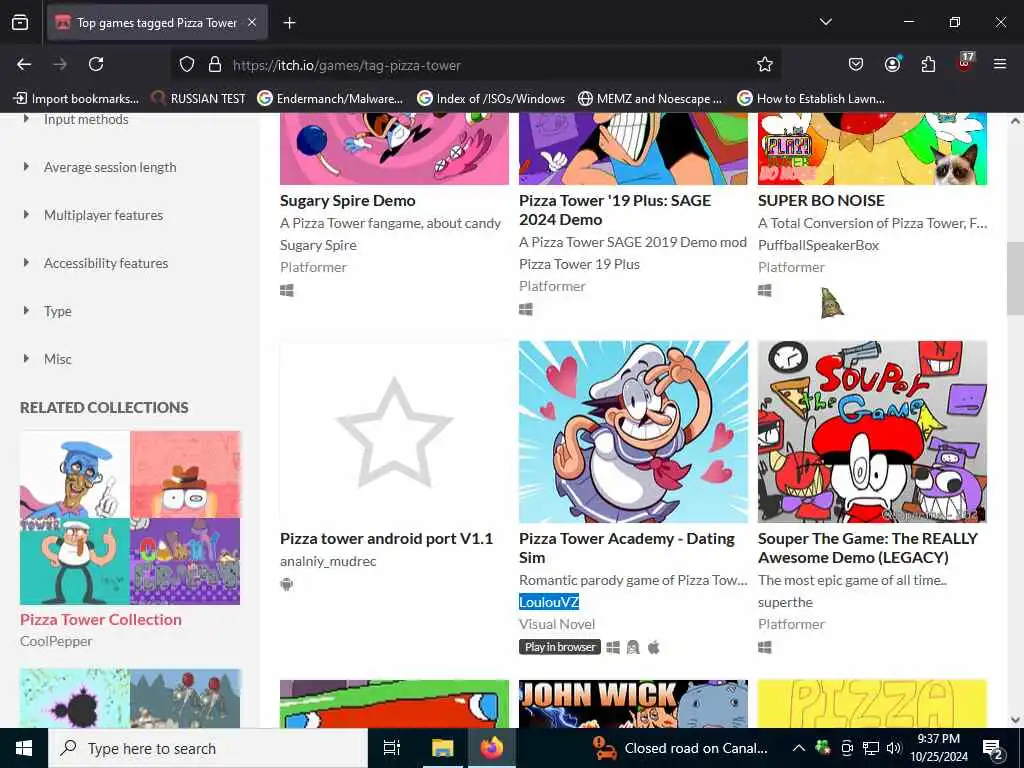Show hidden tray icons chevron
The width and height of the screenshot is (1024, 768).
click(x=799, y=748)
